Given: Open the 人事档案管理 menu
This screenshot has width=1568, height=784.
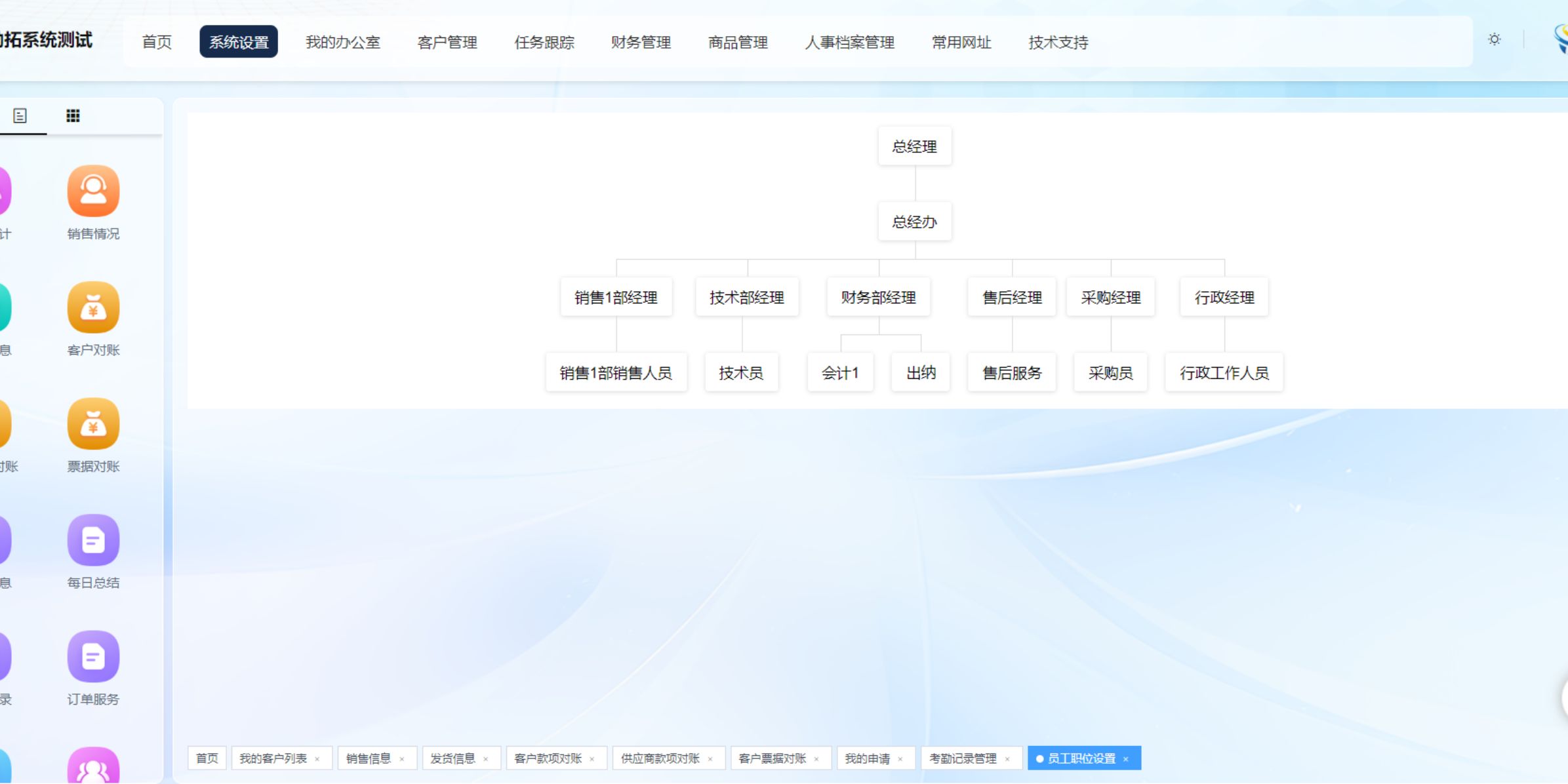Looking at the screenshot, I should tap(849, 43).
